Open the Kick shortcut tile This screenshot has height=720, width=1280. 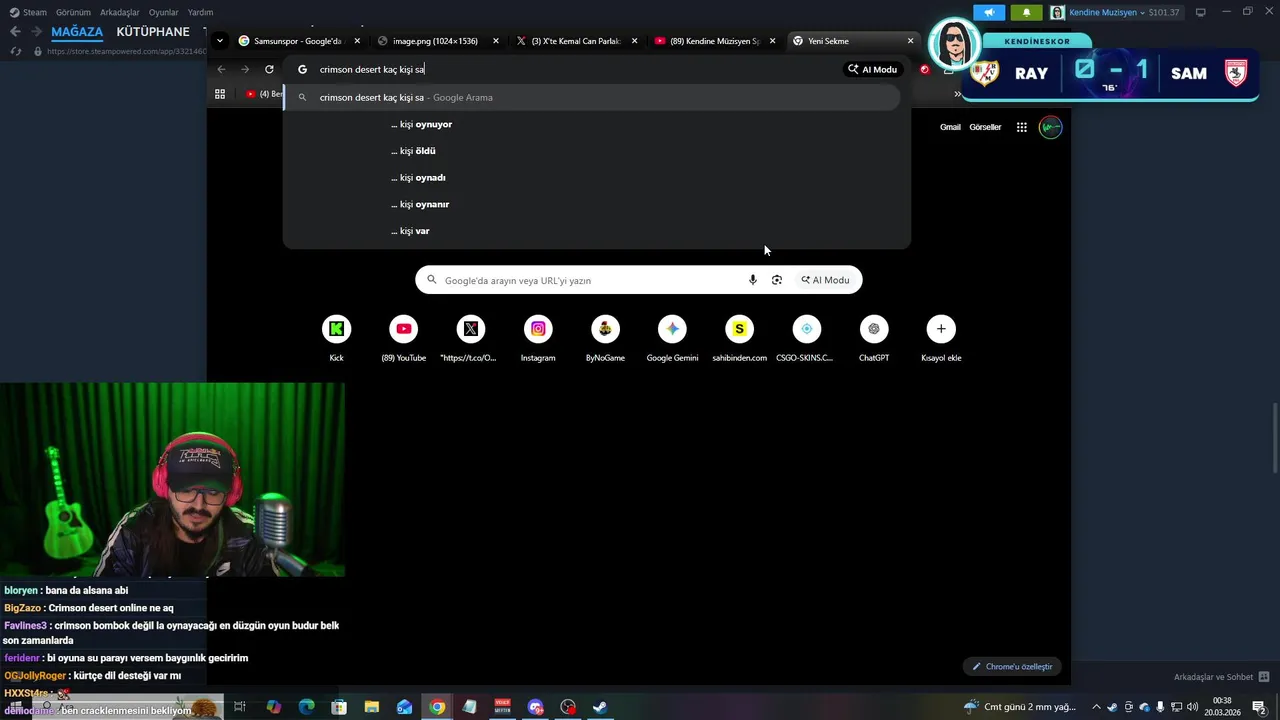pos(336,338)
